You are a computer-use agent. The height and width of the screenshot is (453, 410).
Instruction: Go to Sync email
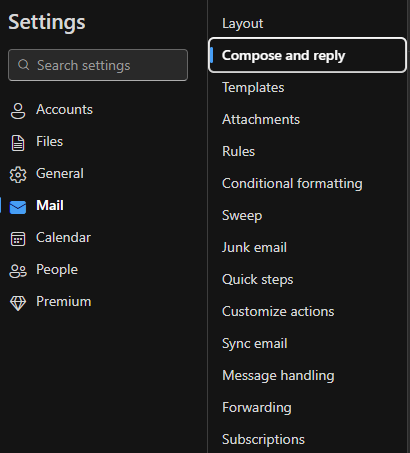pos(254,343)
